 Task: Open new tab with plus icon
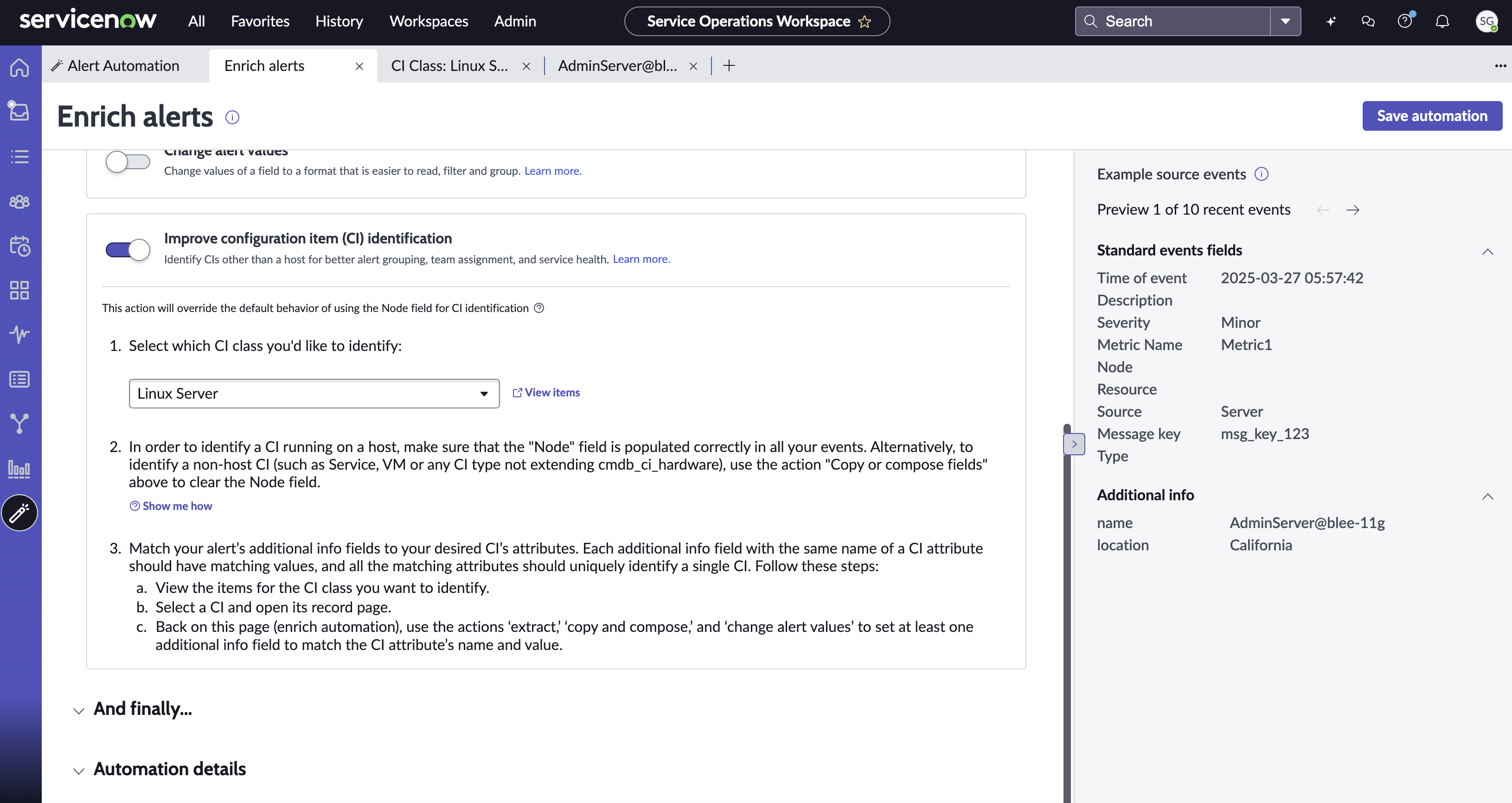(729, 66)
